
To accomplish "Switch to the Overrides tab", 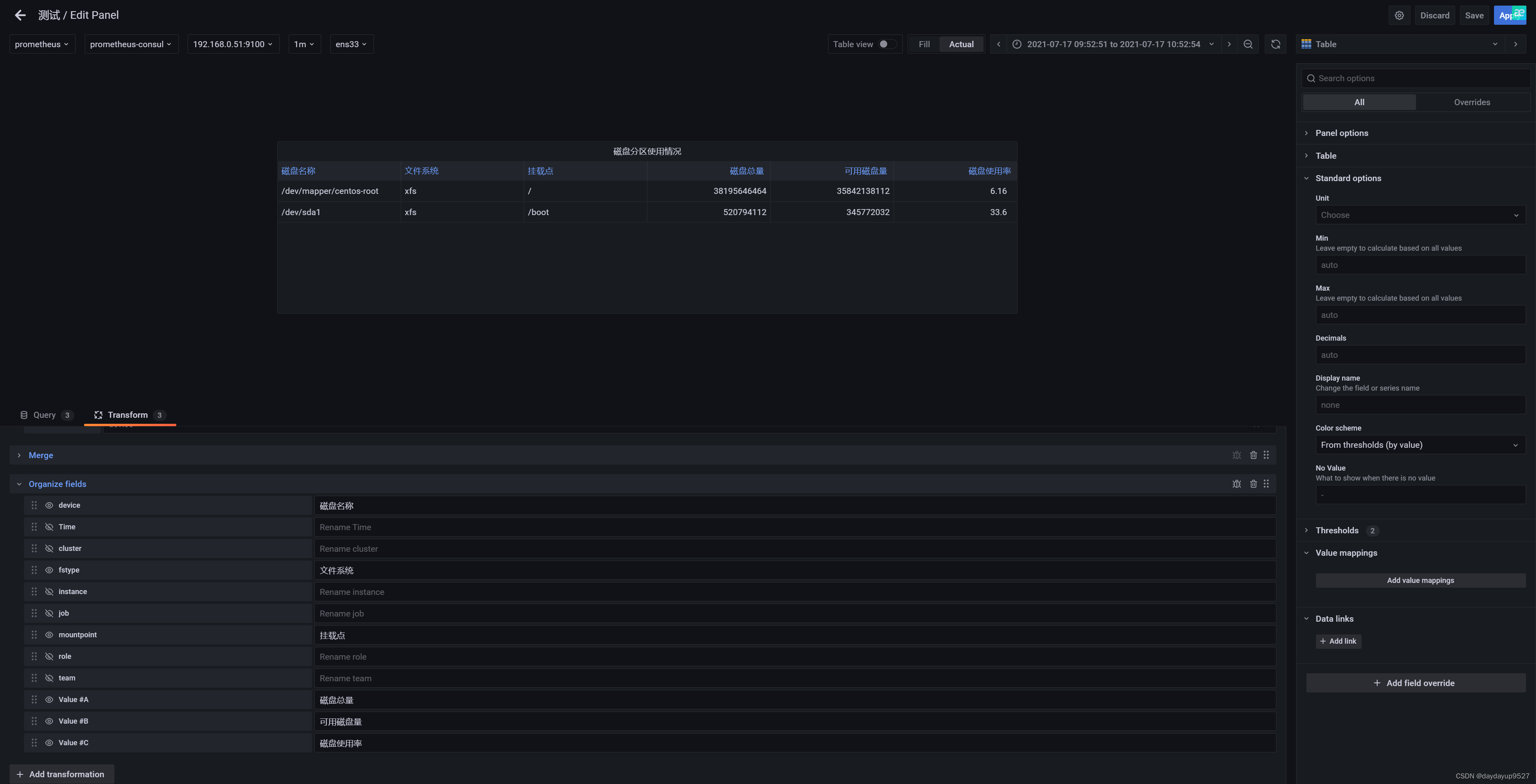I will pos(1472,102).
